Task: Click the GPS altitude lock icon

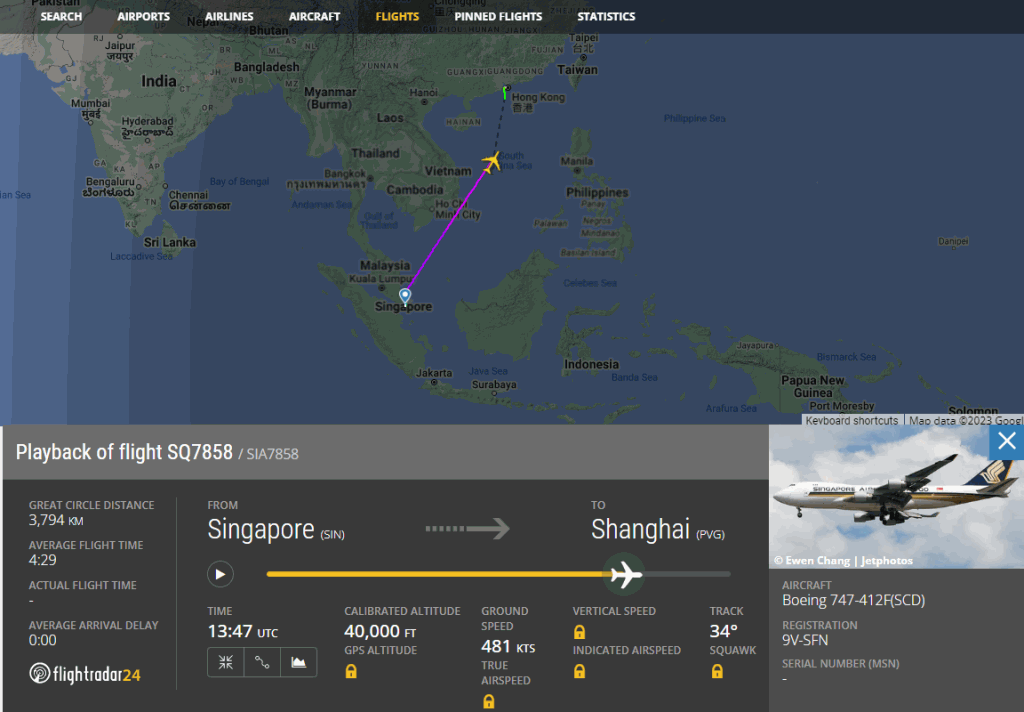Action: (351, 672)
